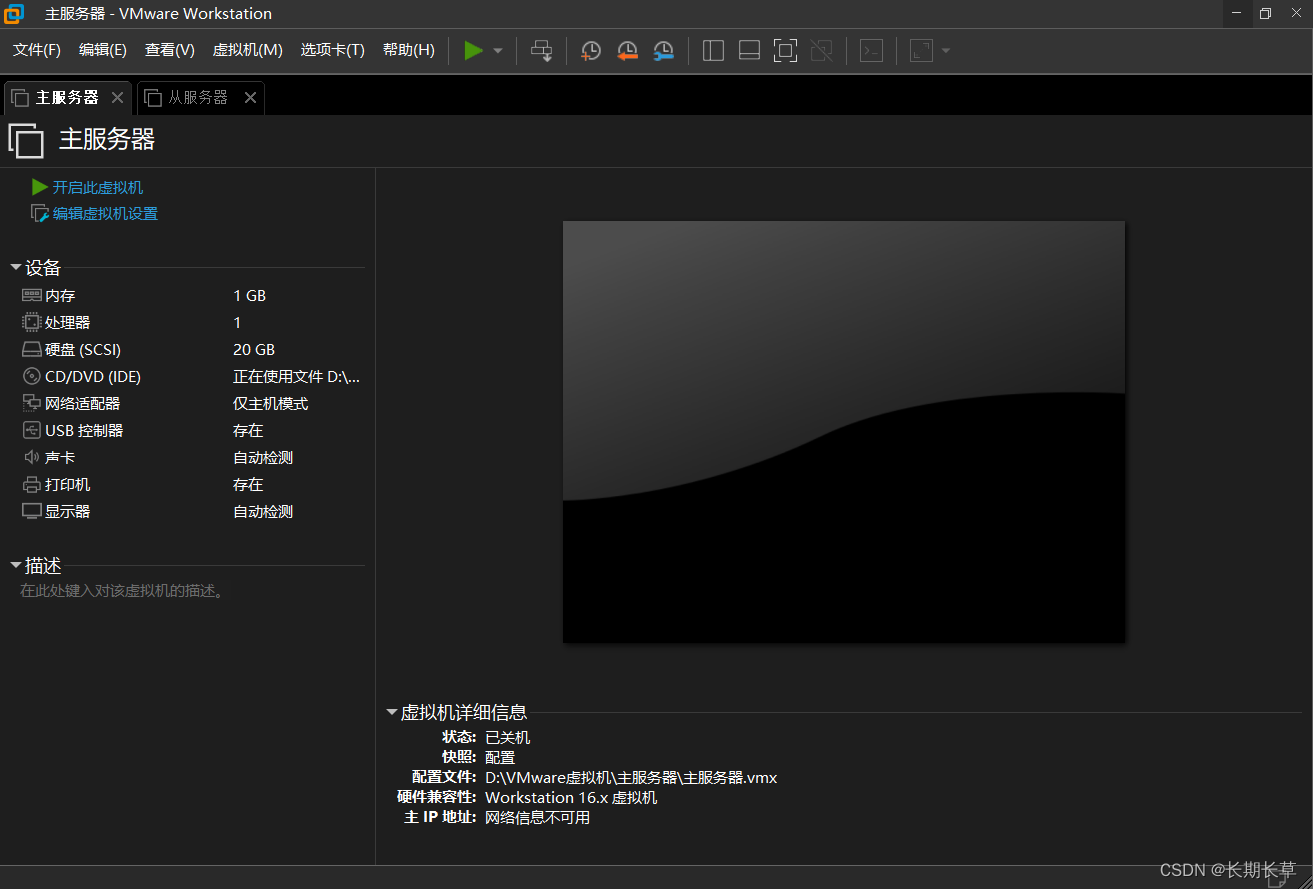The image size is (1313, 889).
Task: Select the 声卡 device row
Action: coord(191,458)
